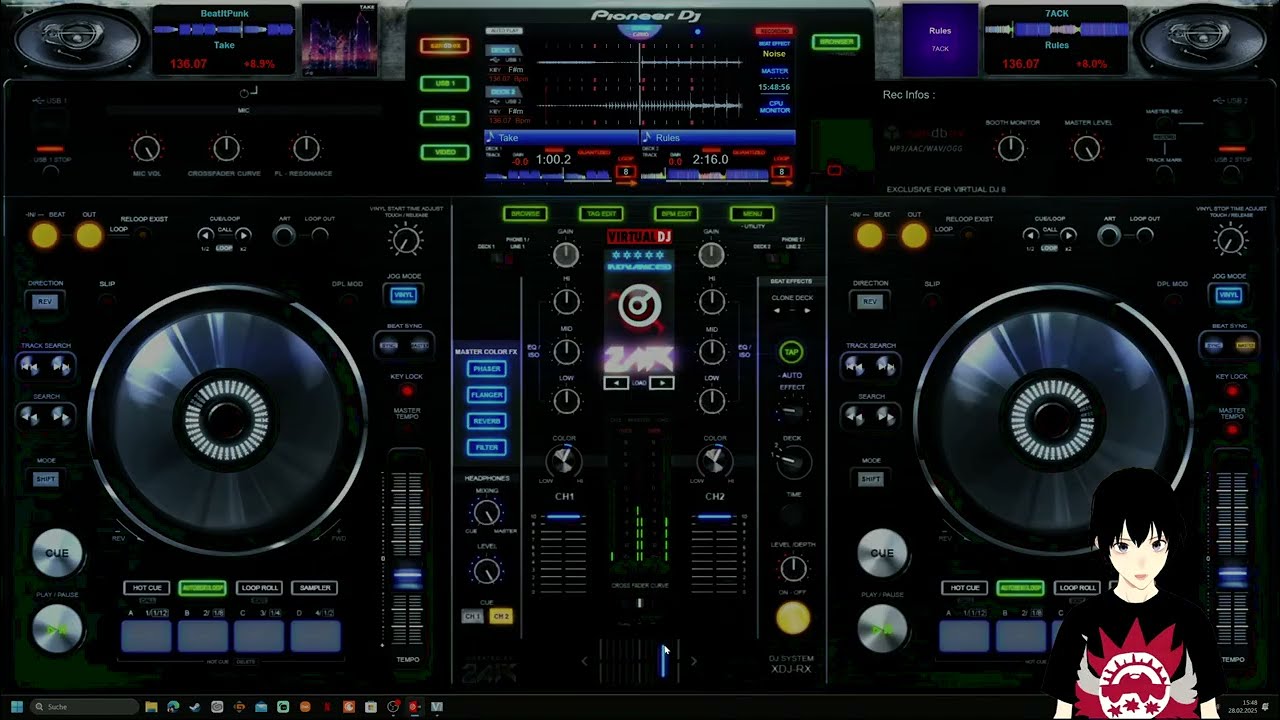Click the crossfader handle

point(663,661)
